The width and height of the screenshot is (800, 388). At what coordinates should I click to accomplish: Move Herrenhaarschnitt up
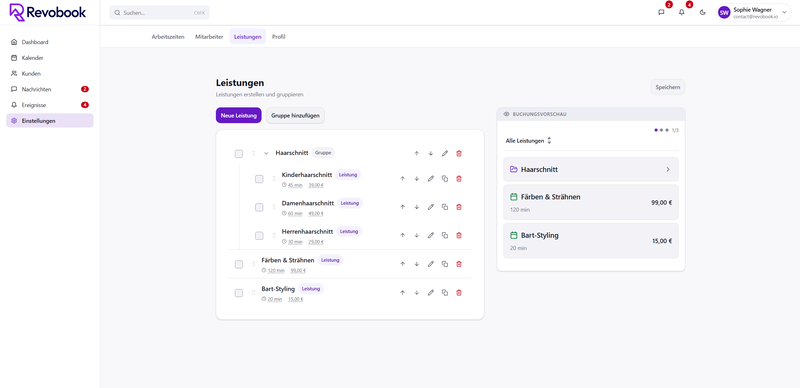(x=402, y=235)
